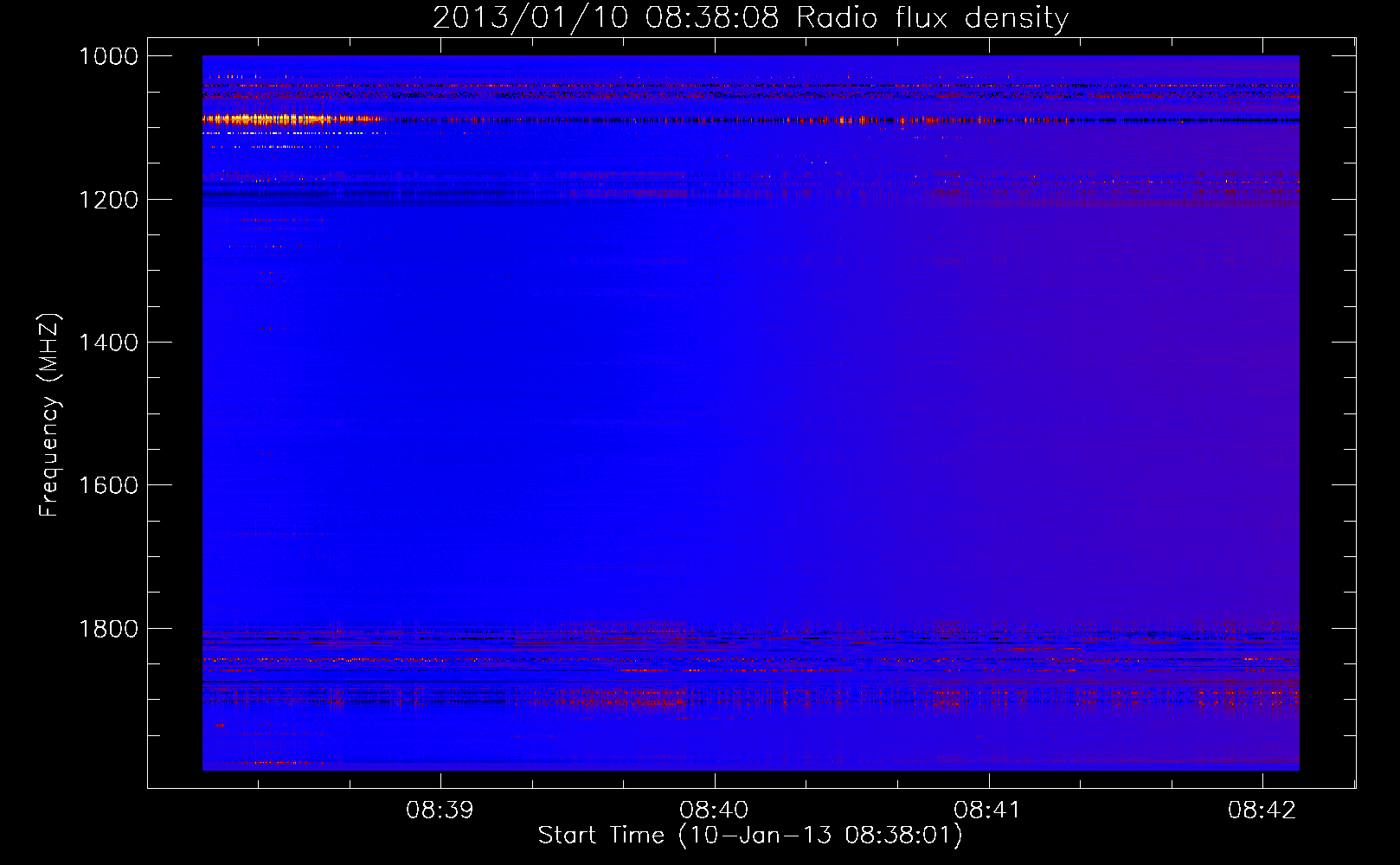The height and width of the screenshot is (865, 1400).
Task: Click the 08:42 time tick label
Action: 1262,810
